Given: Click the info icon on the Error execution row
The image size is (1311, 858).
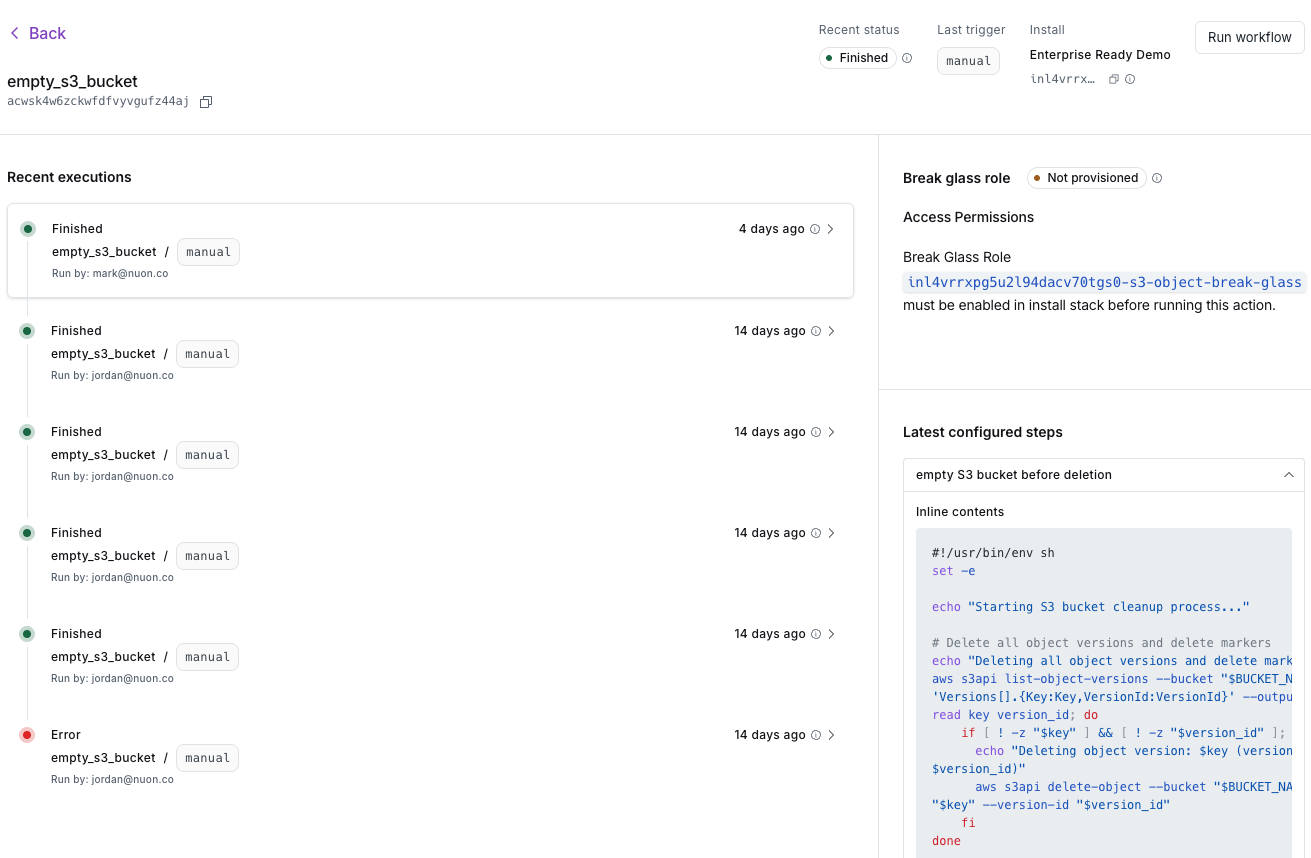Looking at the screenshot, I should 816,735.
